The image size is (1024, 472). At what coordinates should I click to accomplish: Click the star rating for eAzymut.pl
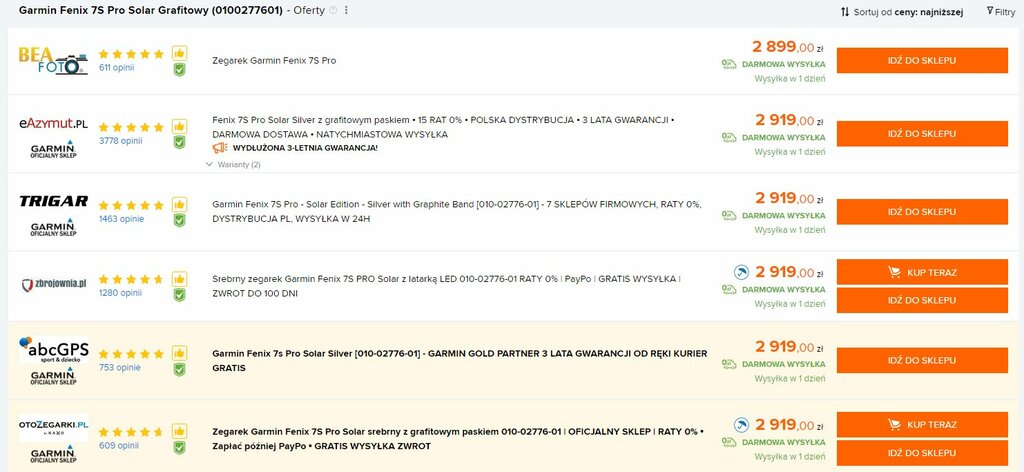(x=131, y=127)
